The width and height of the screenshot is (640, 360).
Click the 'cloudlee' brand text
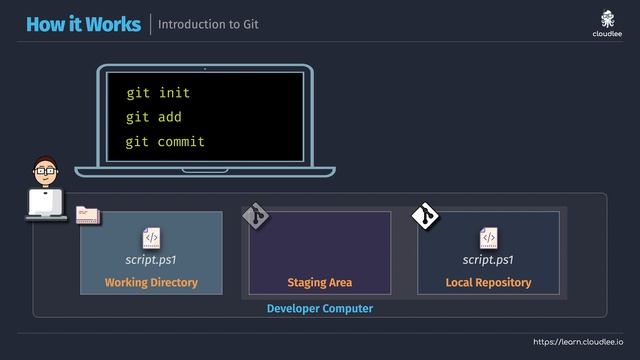coord(607,34)
